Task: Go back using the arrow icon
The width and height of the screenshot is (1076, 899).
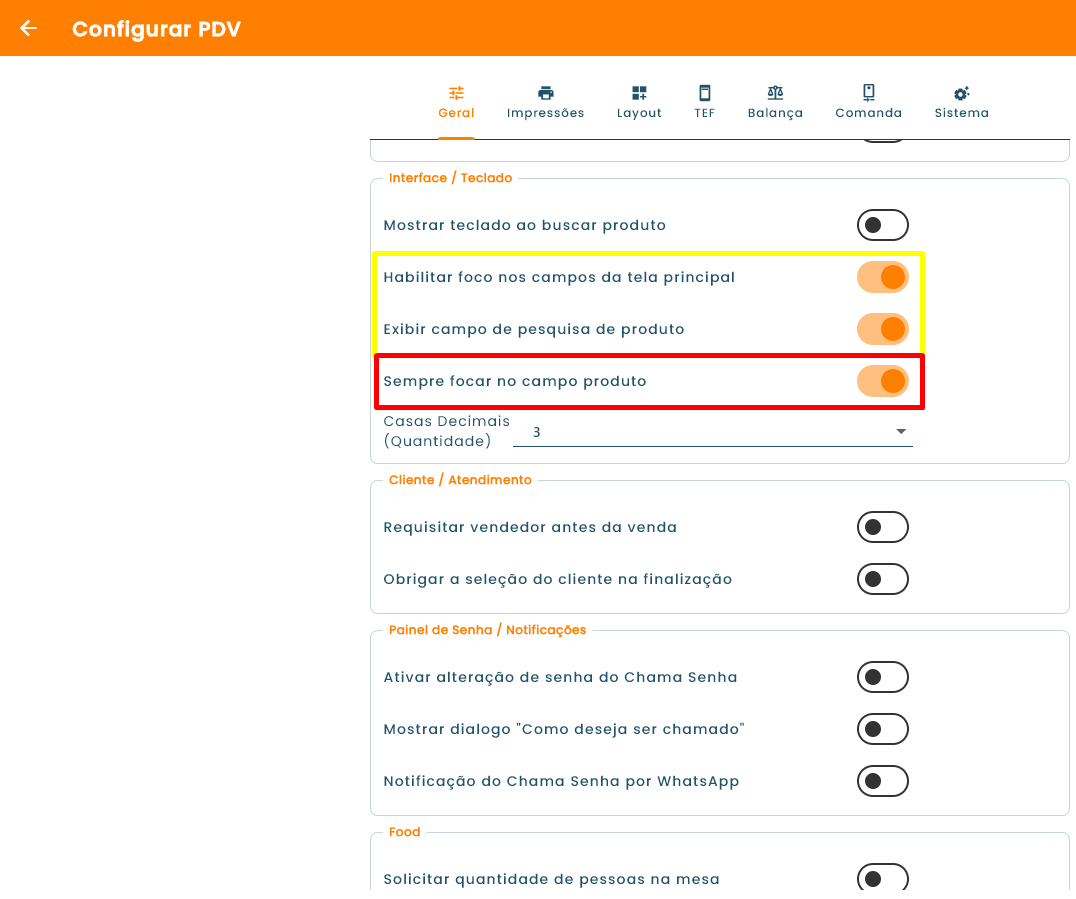Action: [28, 28]
